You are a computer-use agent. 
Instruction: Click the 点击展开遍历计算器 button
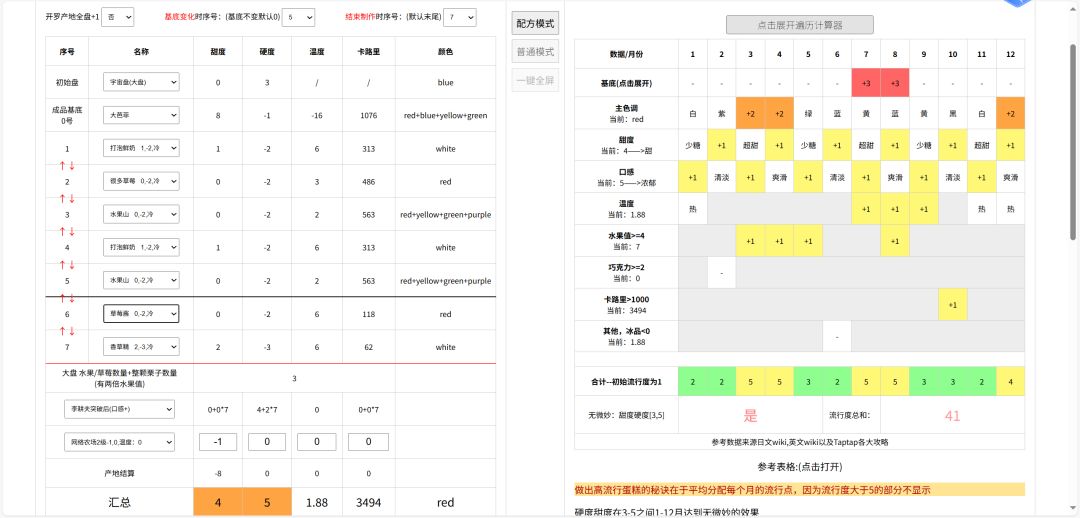[799, 25]
